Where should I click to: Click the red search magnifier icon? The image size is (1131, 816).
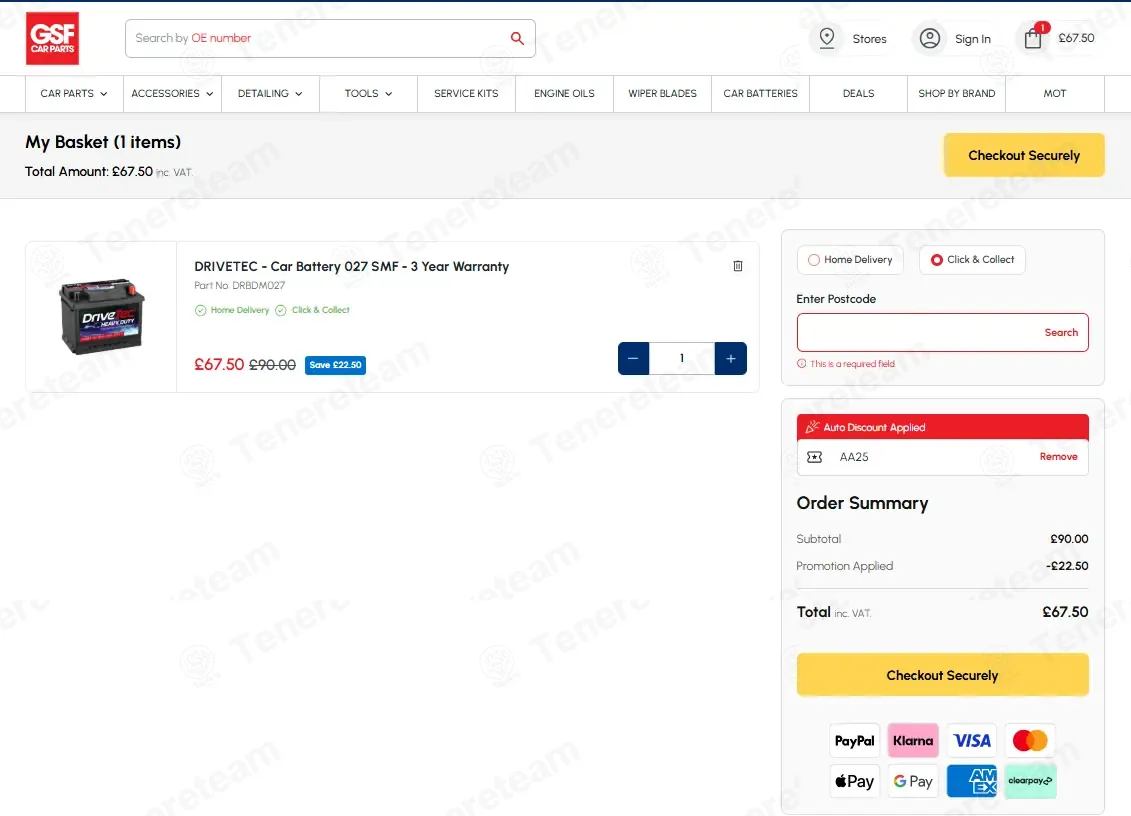pos(517,38)
